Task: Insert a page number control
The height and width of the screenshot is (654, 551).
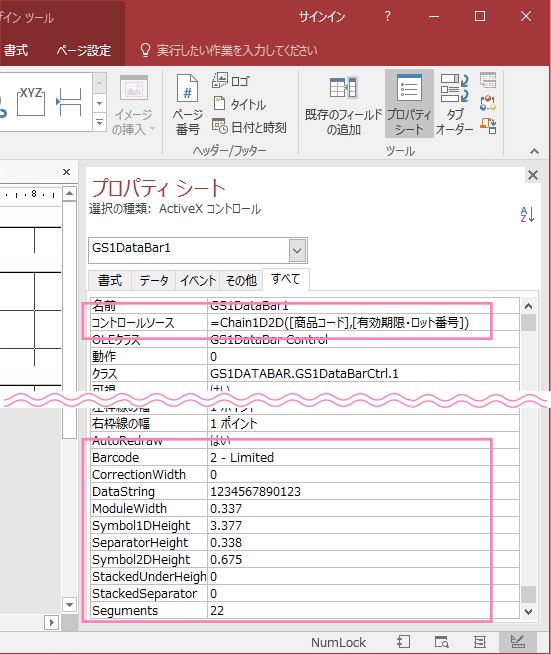Action: tap(187, 105)
